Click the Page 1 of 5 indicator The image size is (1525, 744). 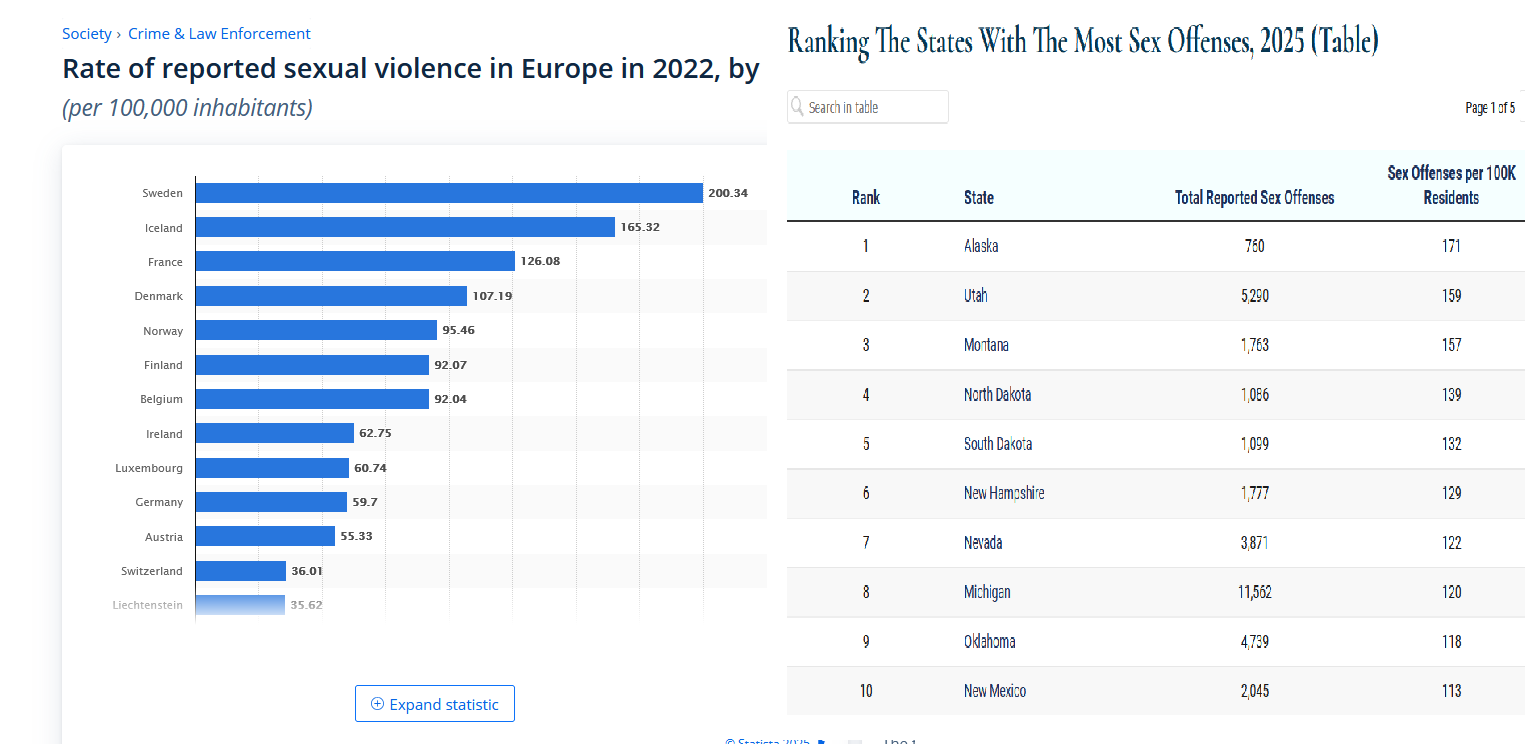[x=1490, y=107]
